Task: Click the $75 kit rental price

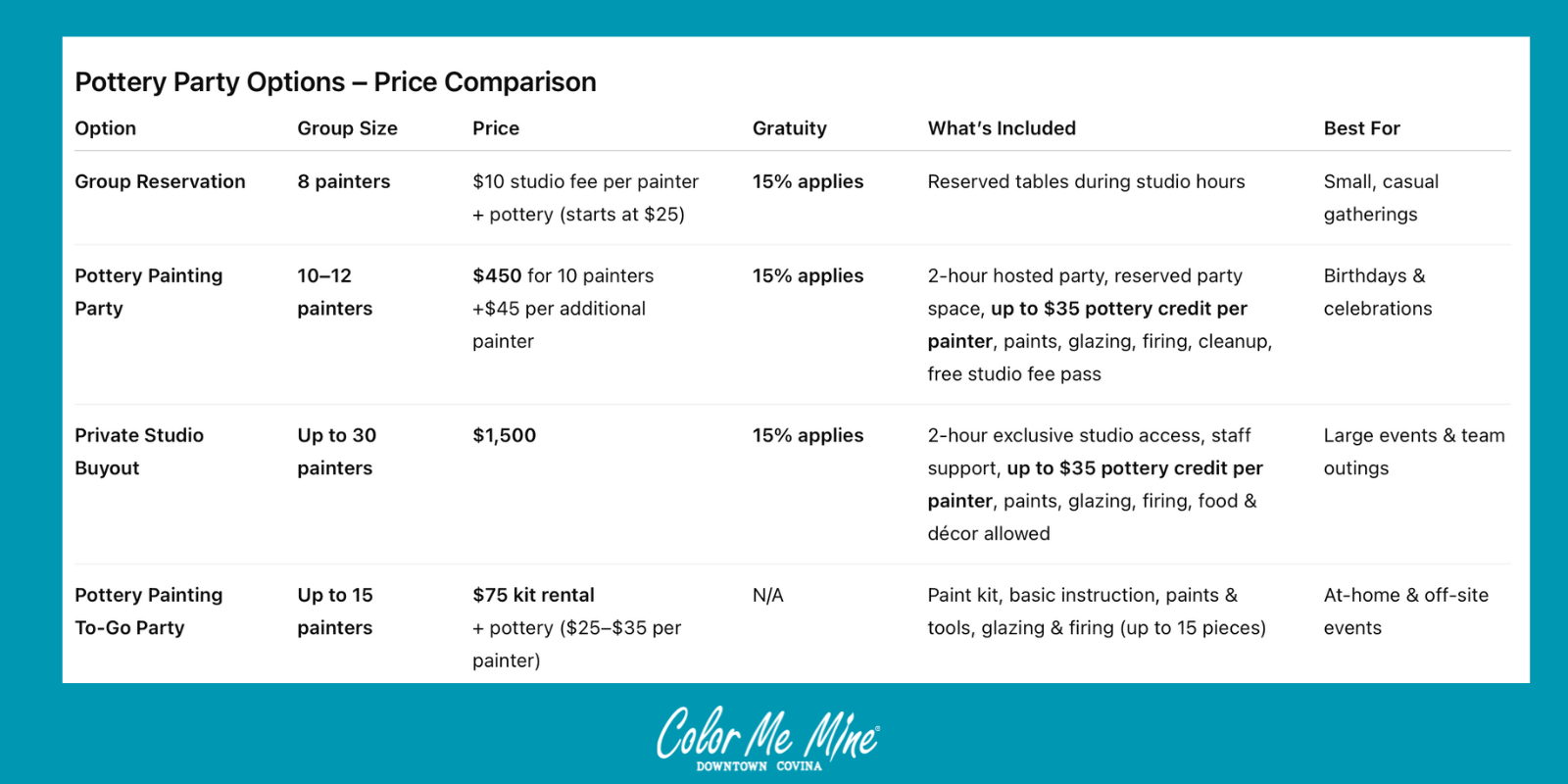Action: coord(533,595)
